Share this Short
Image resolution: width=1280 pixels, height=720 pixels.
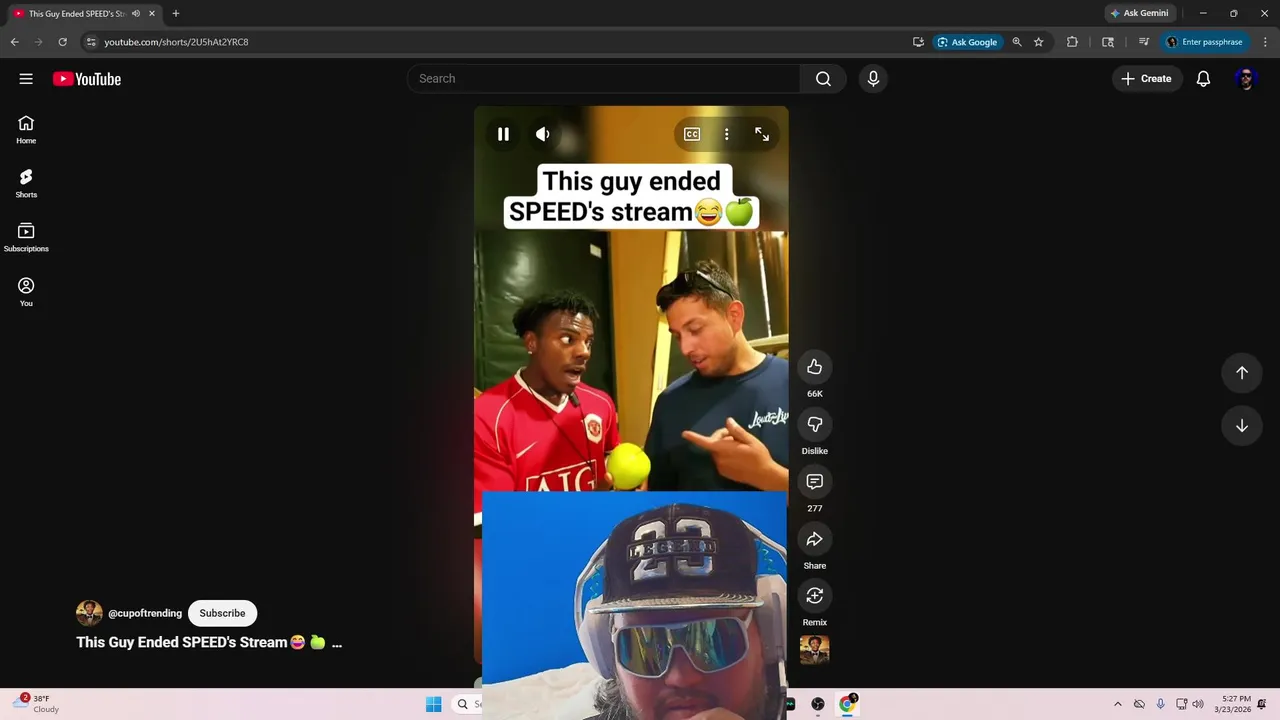[x=815, y=539]
